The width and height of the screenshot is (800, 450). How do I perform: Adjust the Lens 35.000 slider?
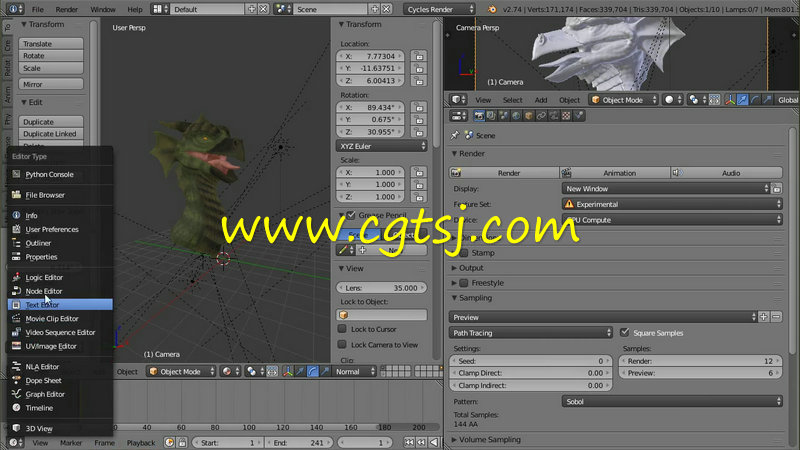click(x=381, y=288)
